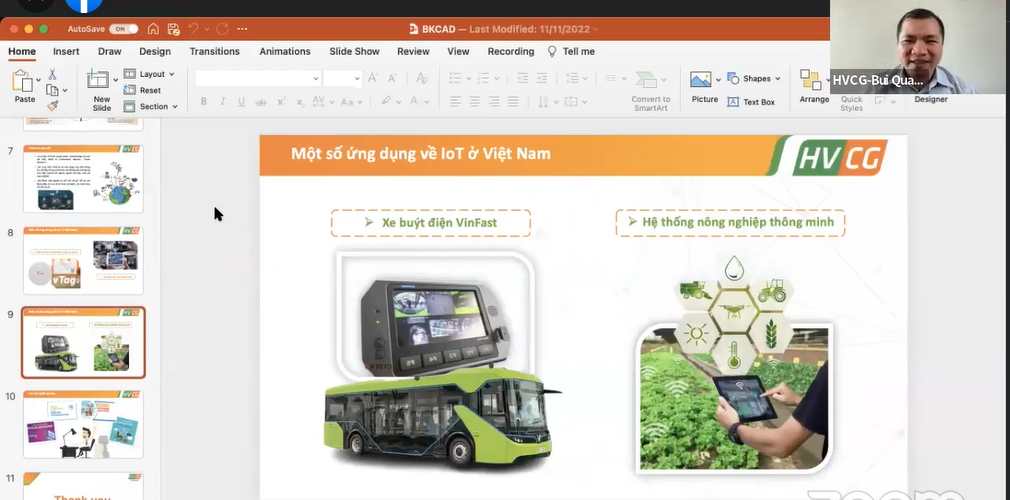Open the line spacing dropdown
This screenshot has height=500, width=1010.
click(x=585, y=79)
